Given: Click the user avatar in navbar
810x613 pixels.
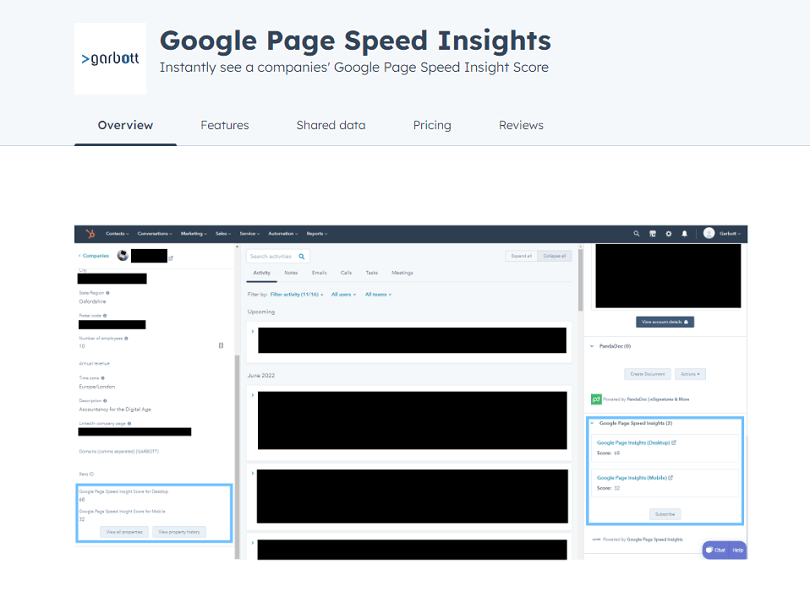Looking at the screenshot, I should 709,233.
